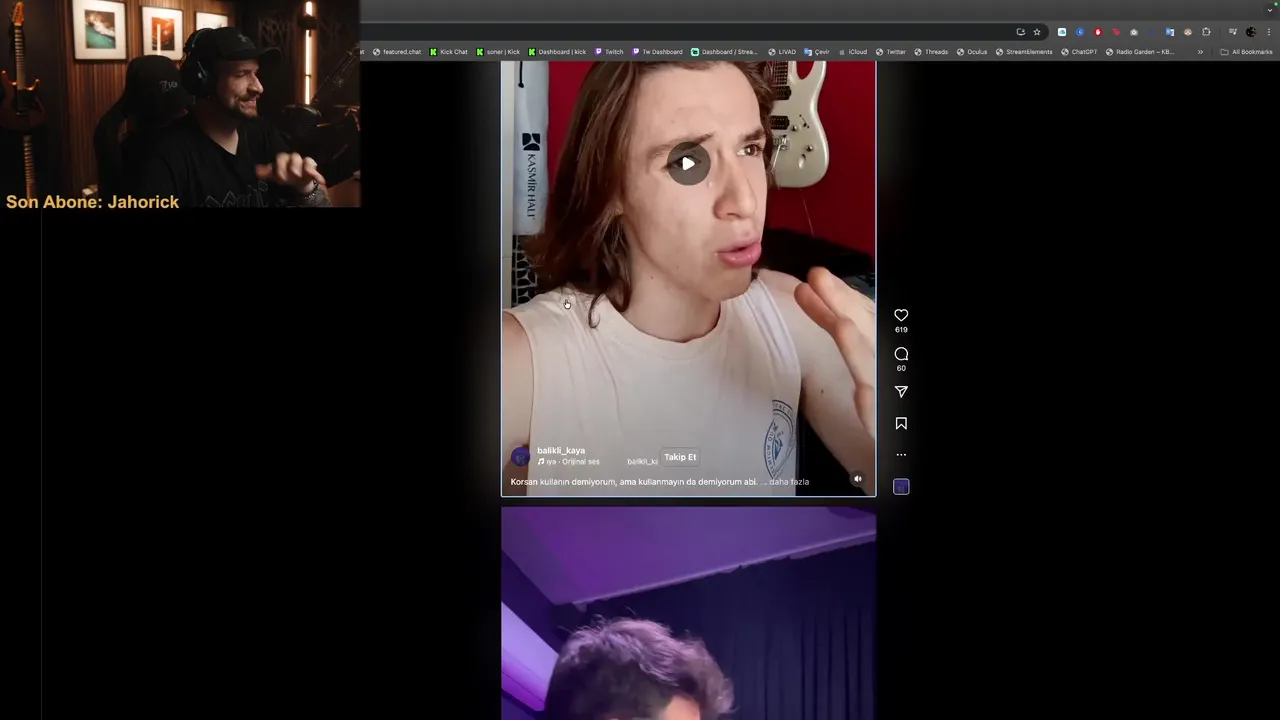Open Twitch bookmark
The image size is (1280, 720).
[x=609, y=52]
